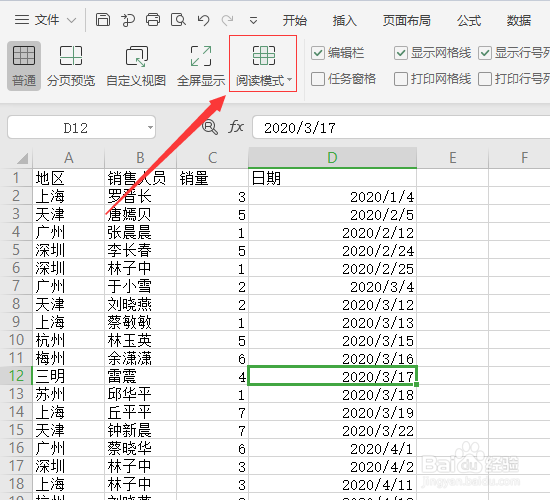Screen dimensions: 550x500
Task: Open the fx insert function button
Action: pos(236,127)
